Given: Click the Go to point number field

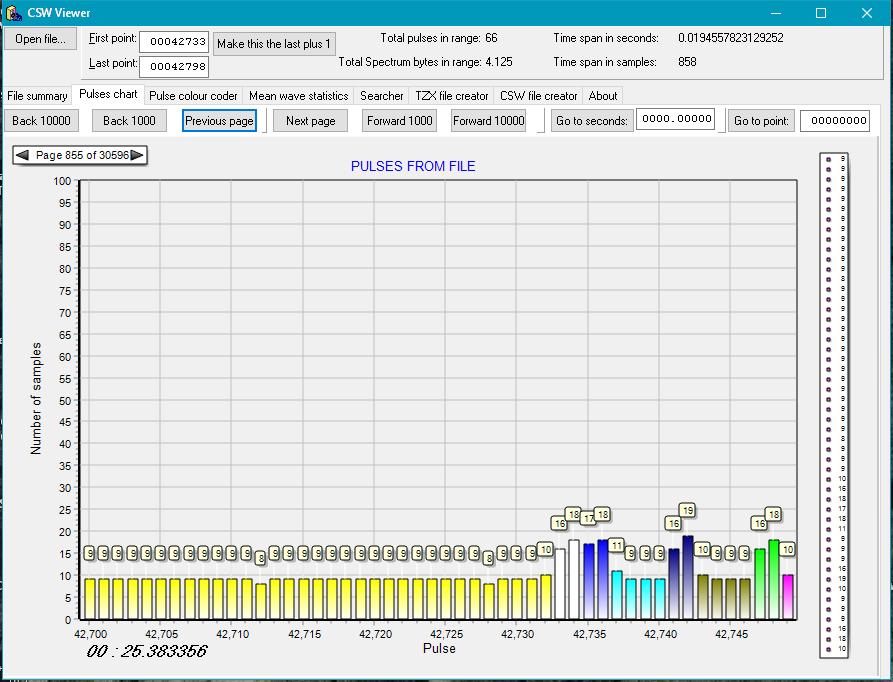Looking at the screenshot, I should click(x=834, y=121).
